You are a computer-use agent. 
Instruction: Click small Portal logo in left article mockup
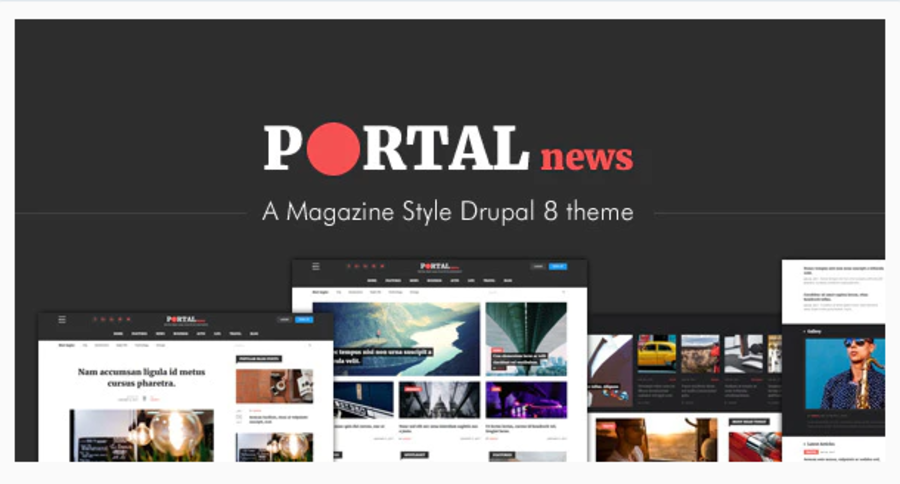[x=185, y=320]
